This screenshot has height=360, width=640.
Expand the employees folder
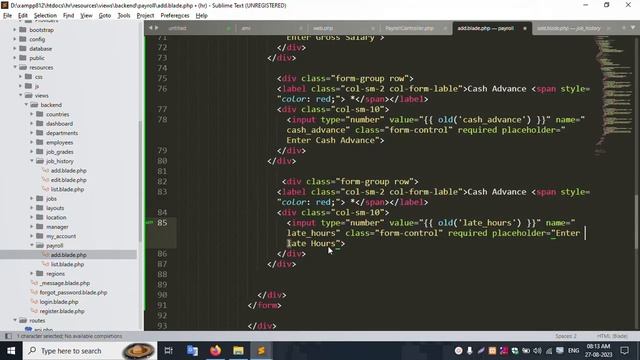click(x=32, y=142)
